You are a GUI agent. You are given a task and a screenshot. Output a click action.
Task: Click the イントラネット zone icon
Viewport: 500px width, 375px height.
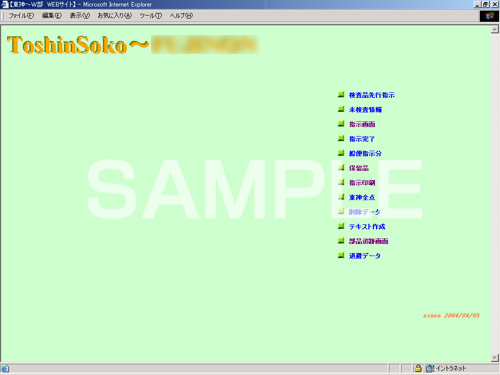pyautogui.click(x=430, y=368)
